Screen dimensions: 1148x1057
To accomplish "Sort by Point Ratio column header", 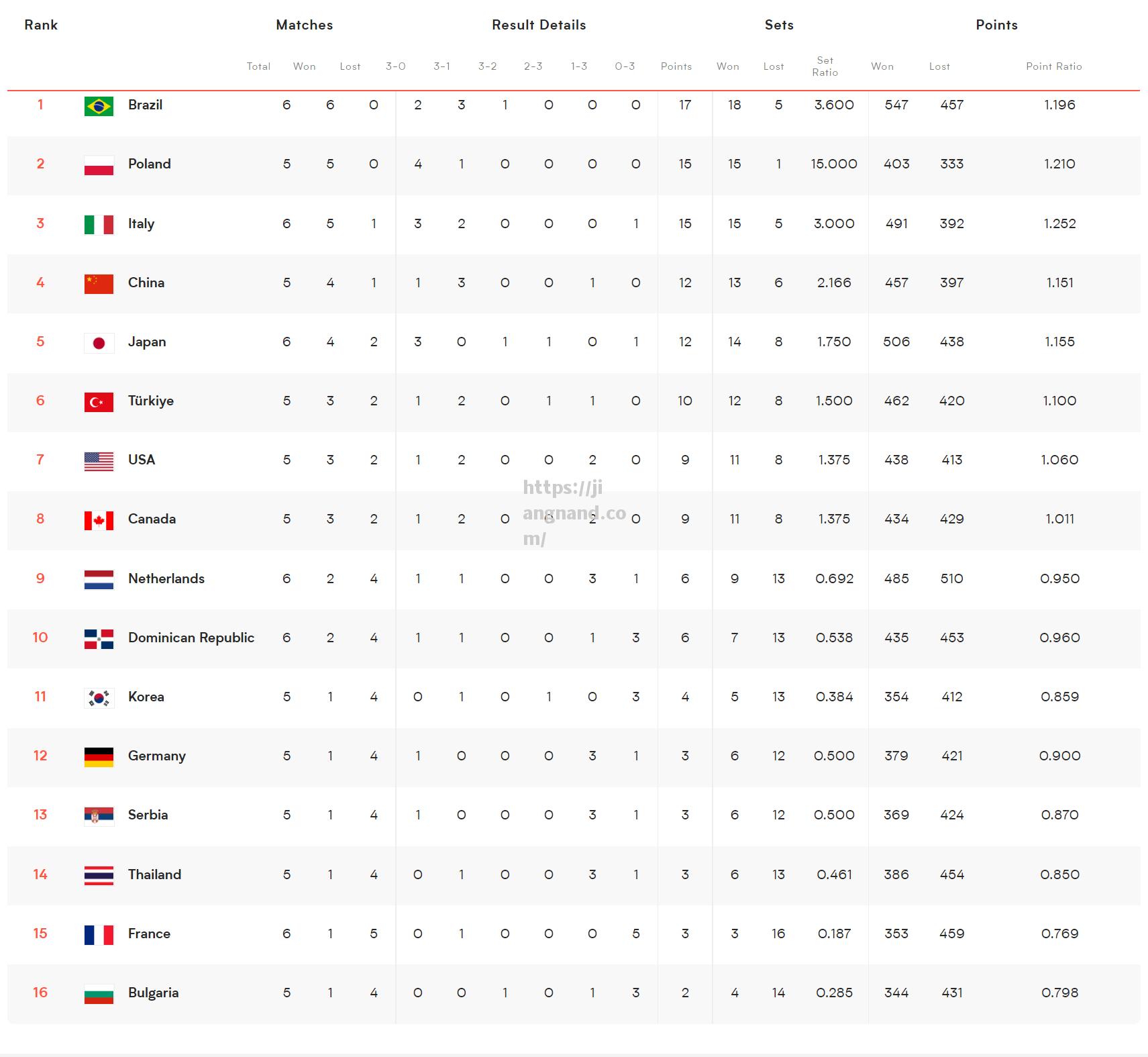I will pyautogui.click(x=1053, y=66).
